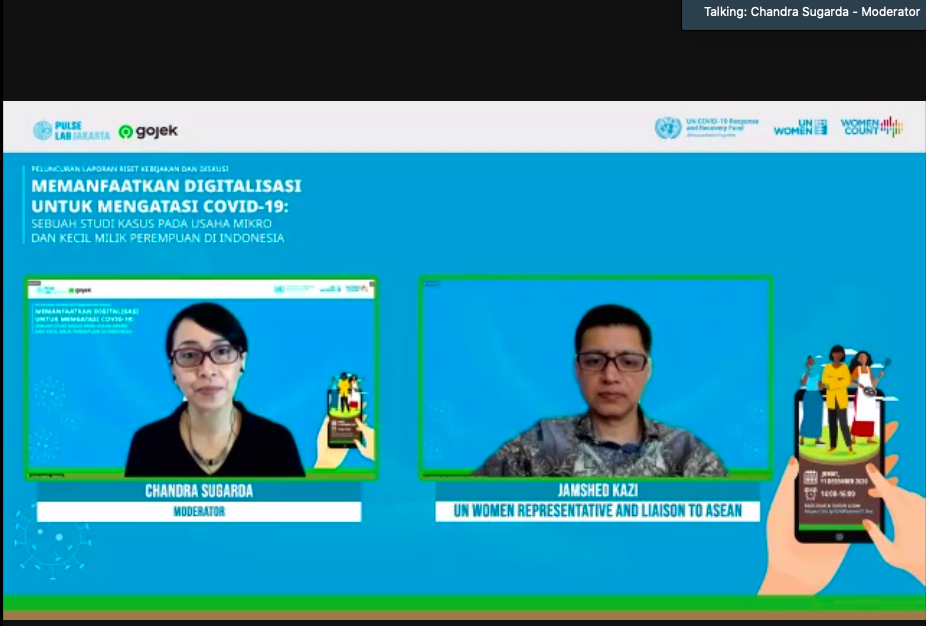The image size is (926, 626).
Task: Click the 'PELUNCURAN LAPORAN RISET KEBIJAKAN DAN DISKUSI' line
Action: [x=130, y=169]
